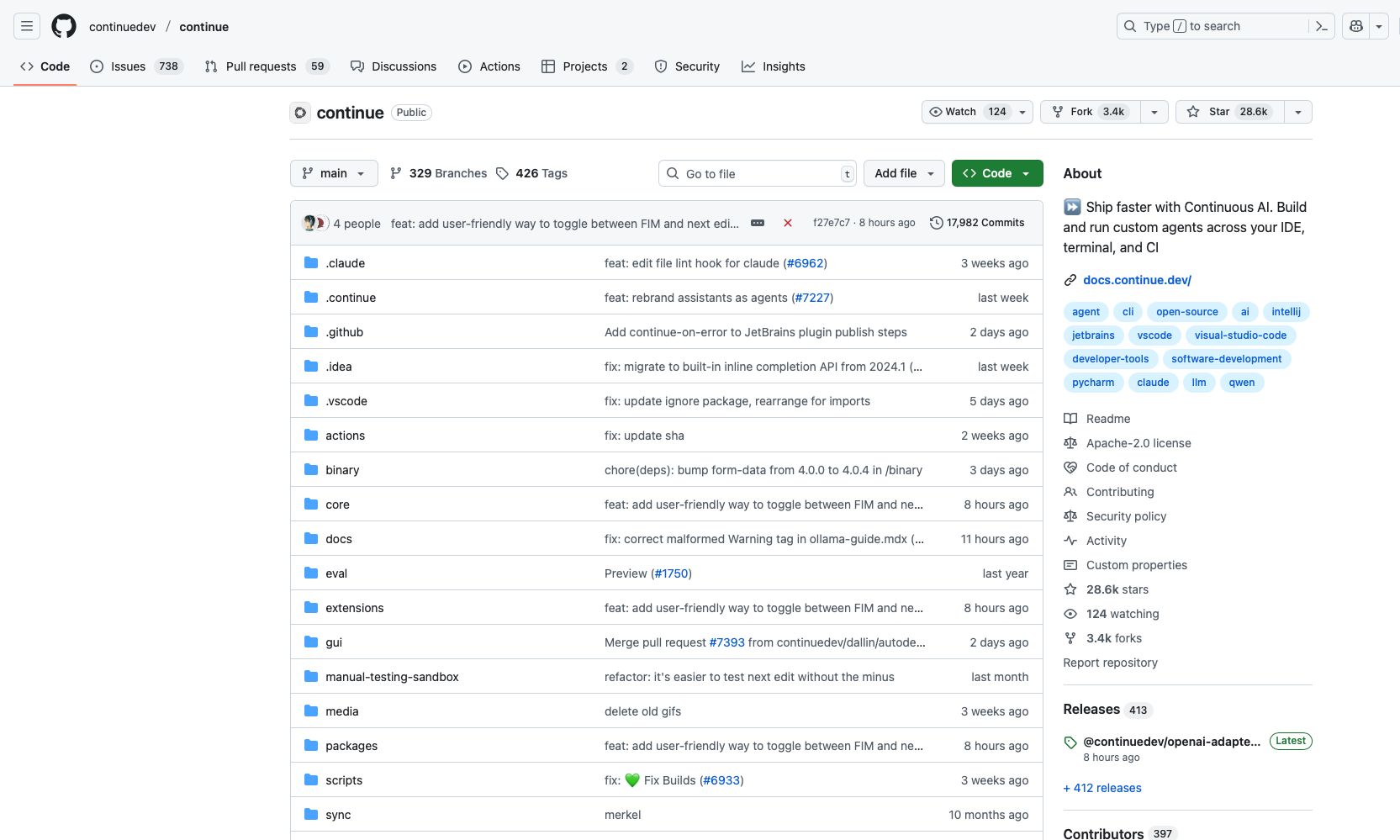Open the Insights tab
This screenshot has width=1400, height=840.
(x=774, y=66)
